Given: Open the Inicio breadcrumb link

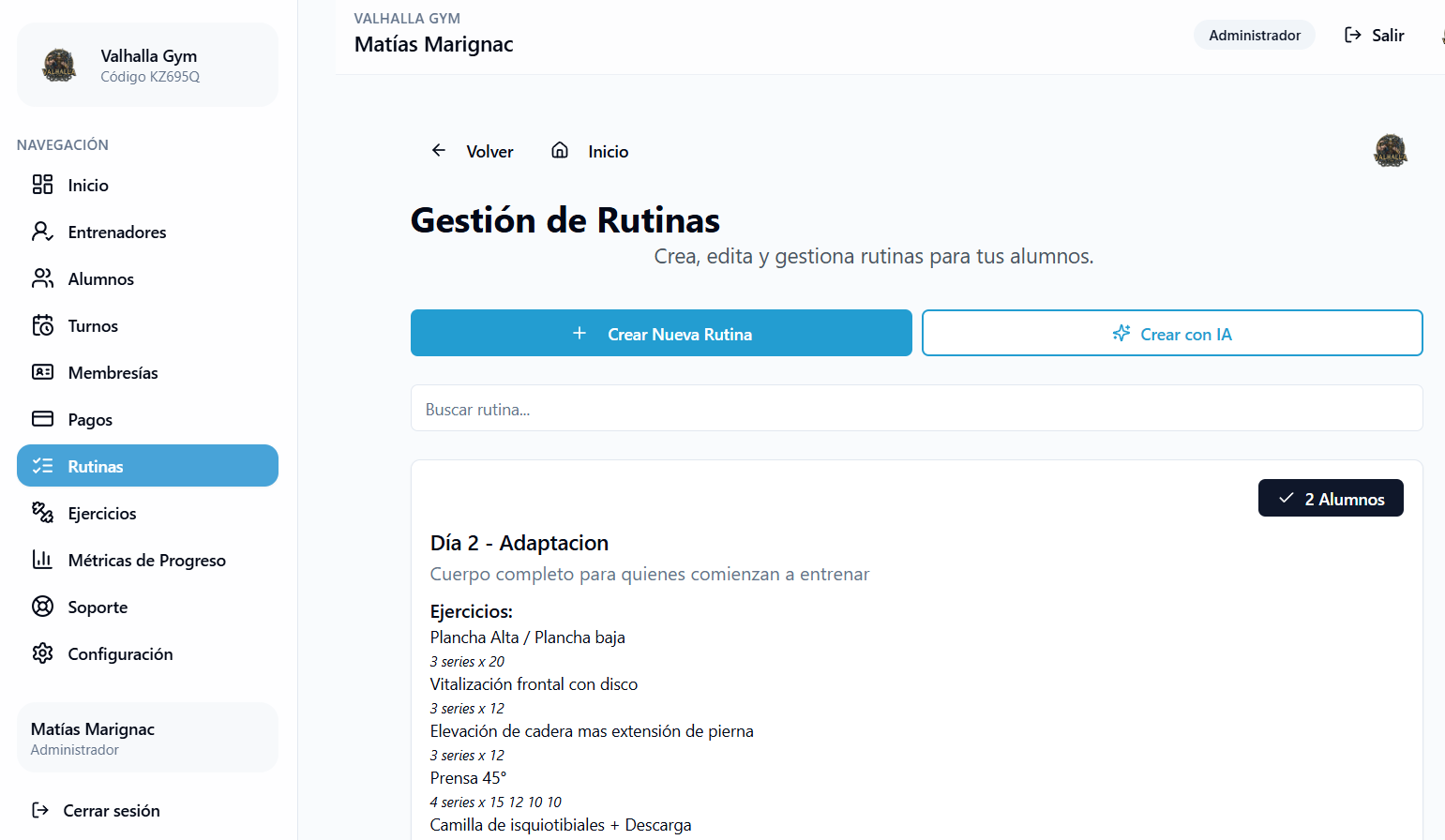Looking at the screenshot, I should [x=608, y=151].
